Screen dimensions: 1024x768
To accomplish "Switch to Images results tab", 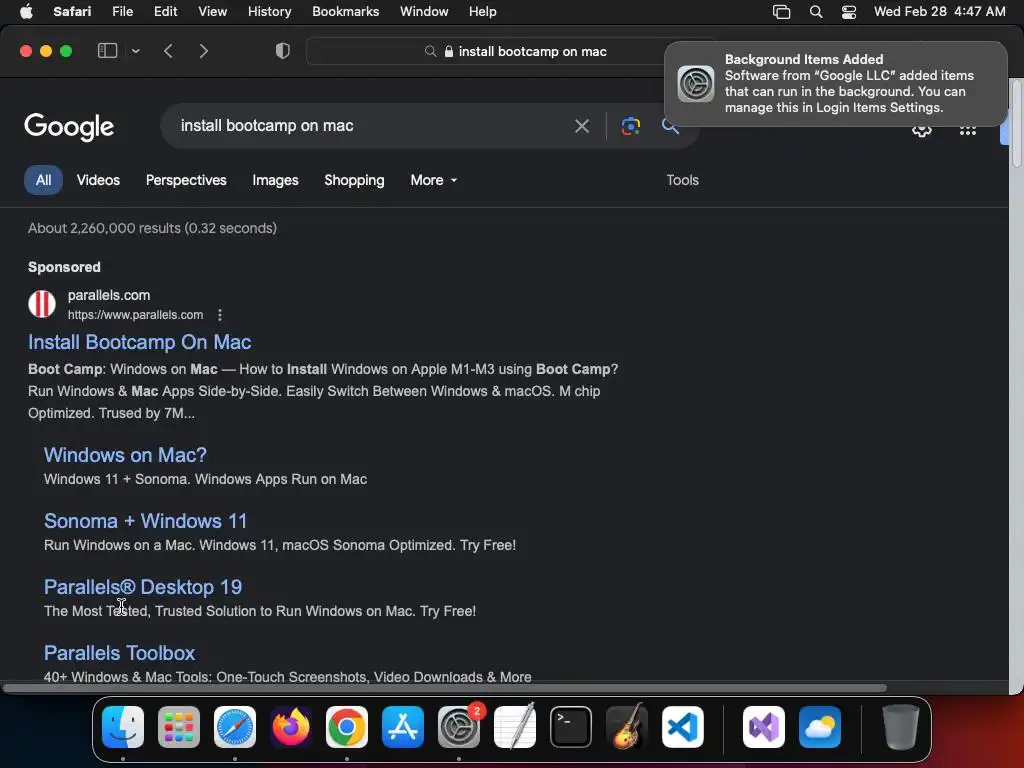I will point(275,180).
